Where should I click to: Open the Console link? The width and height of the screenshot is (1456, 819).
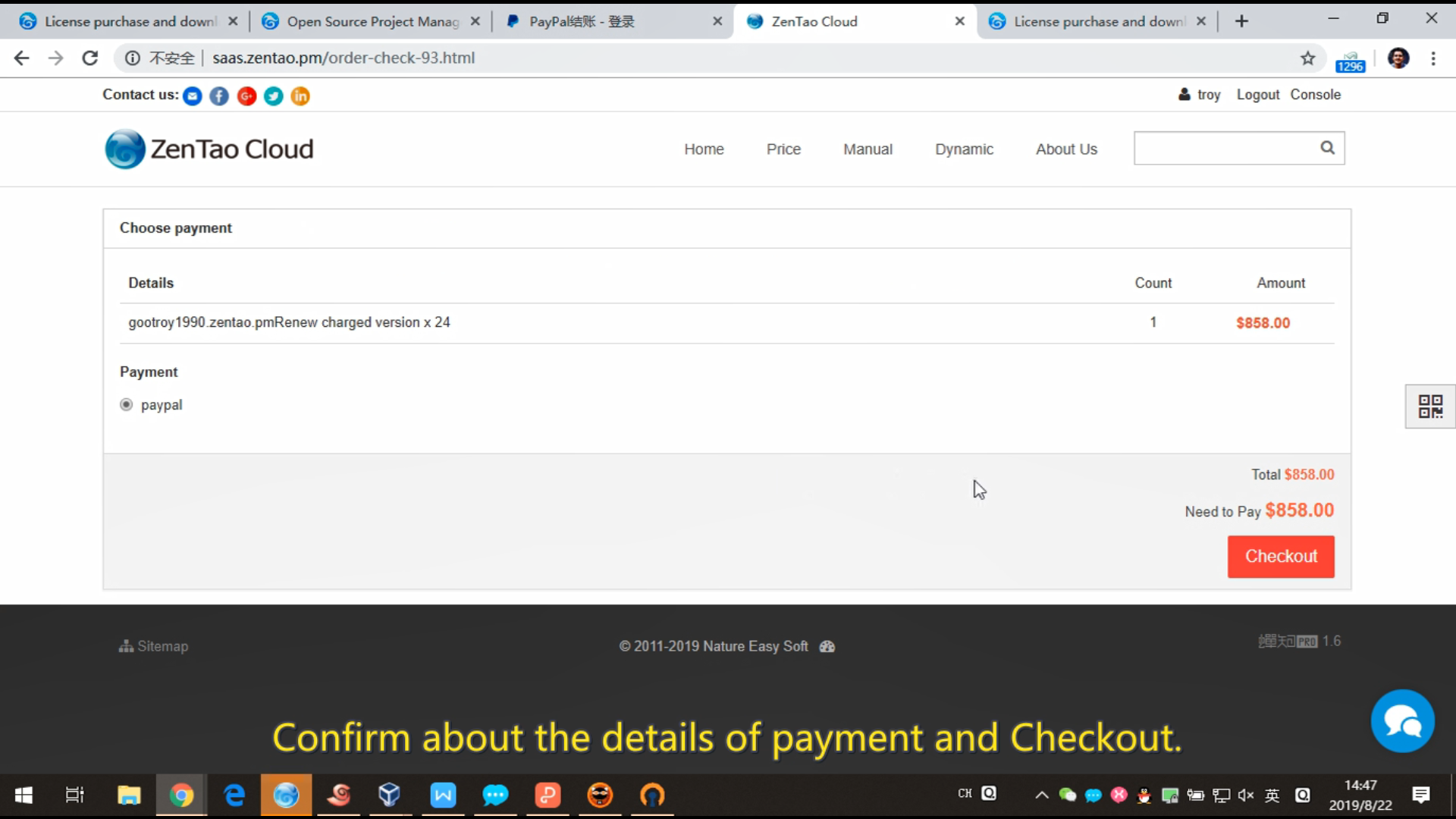tap(1316, 95)
